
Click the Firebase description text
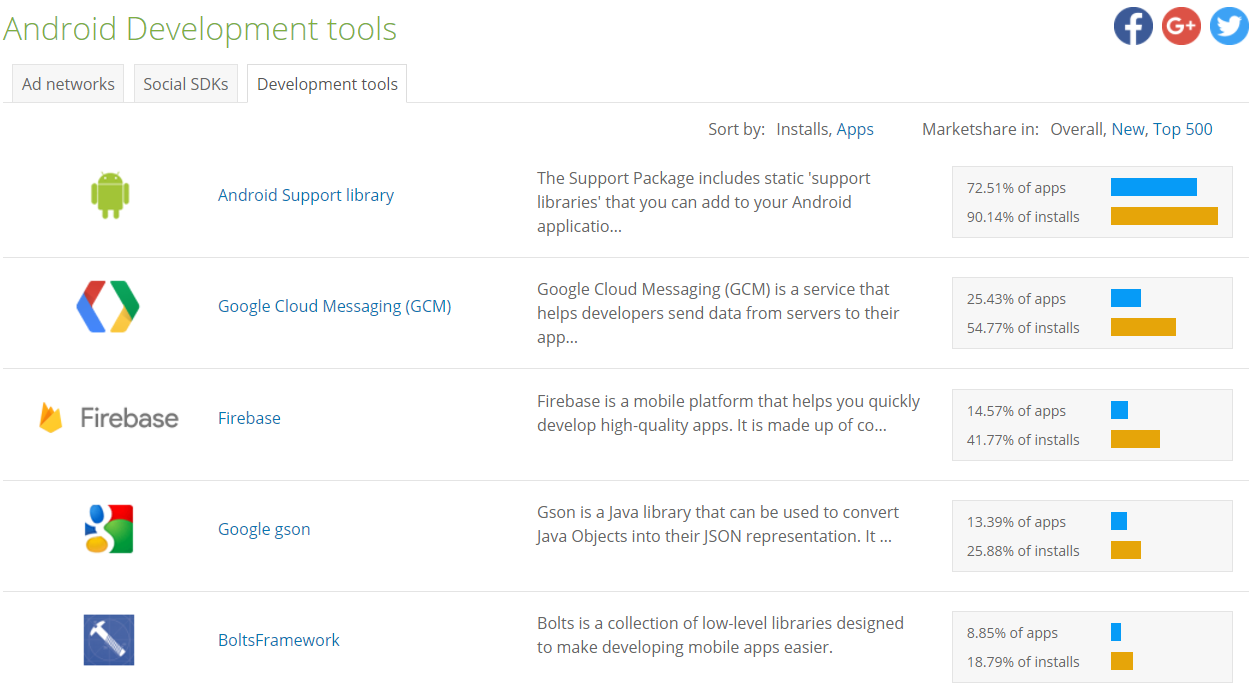[x=728, y=413]
